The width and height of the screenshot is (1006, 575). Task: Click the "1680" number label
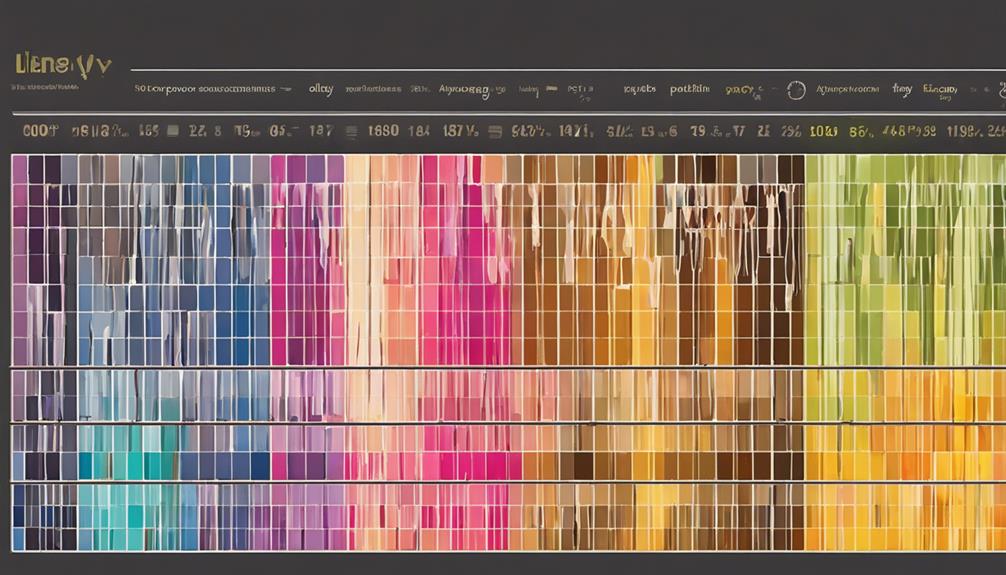coord(383,130)
